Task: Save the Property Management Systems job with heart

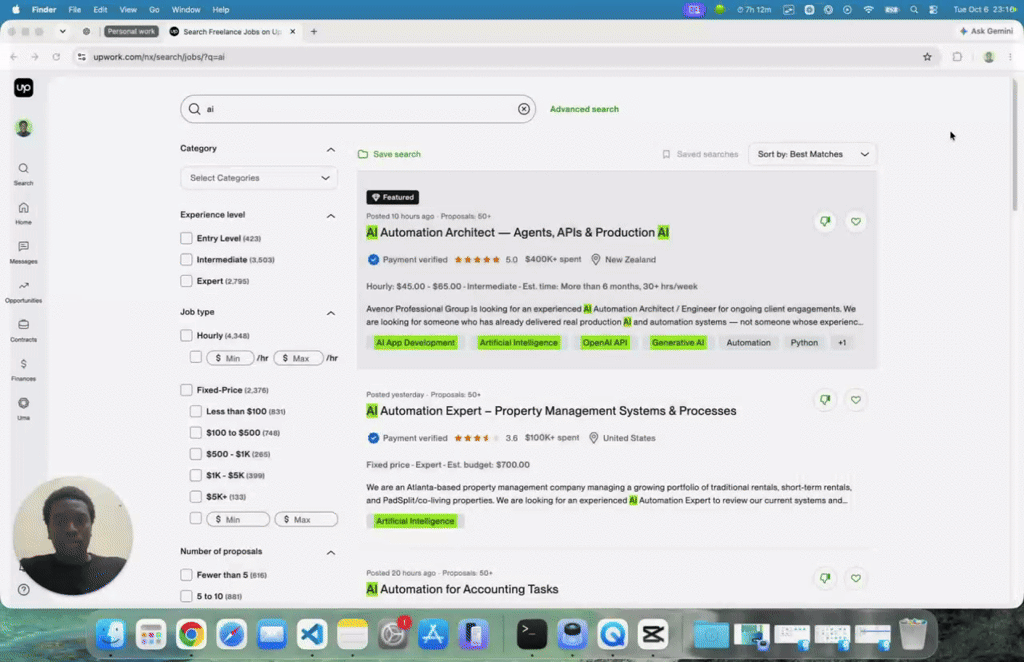Action: tap(856, 400)
